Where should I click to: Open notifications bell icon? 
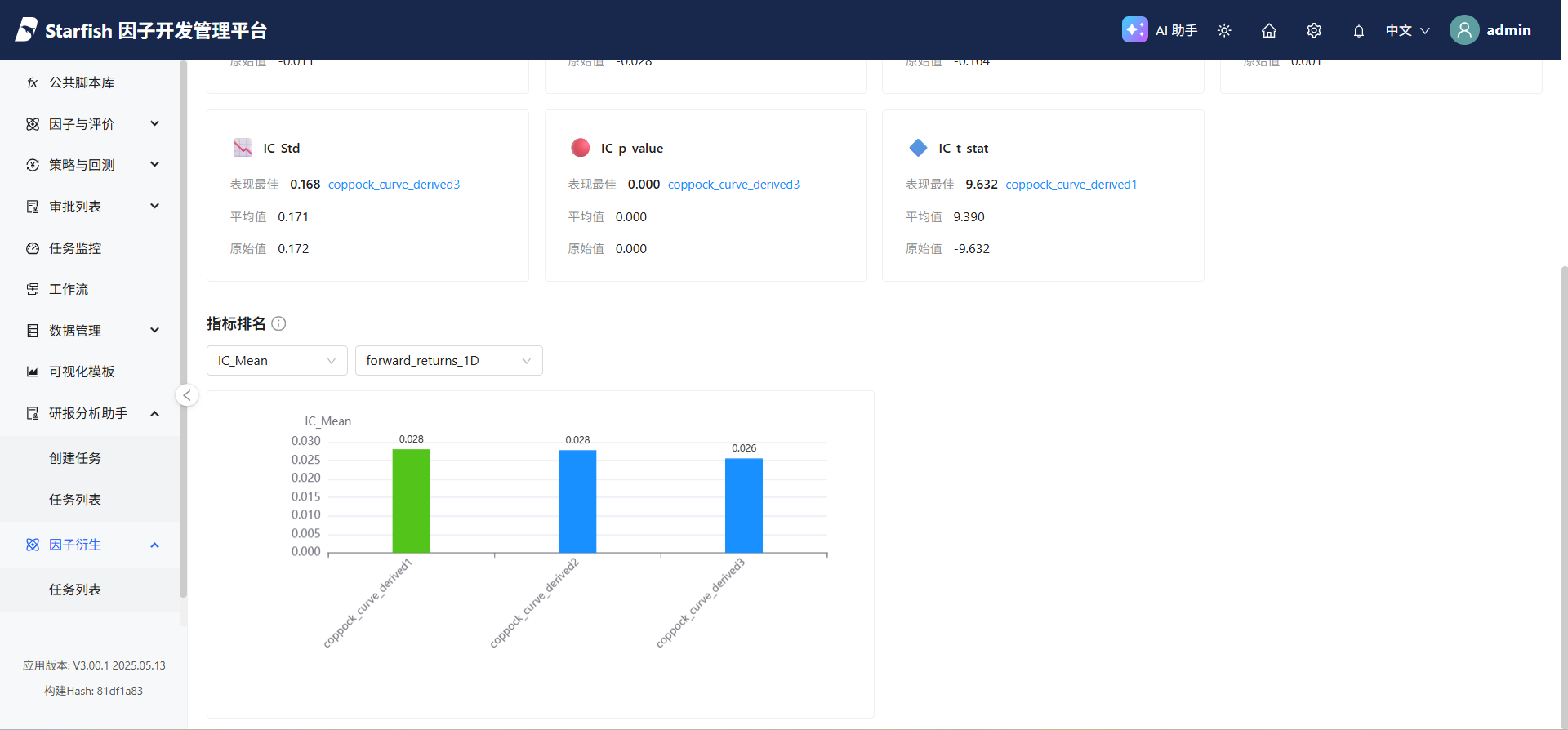point(1359,31)
